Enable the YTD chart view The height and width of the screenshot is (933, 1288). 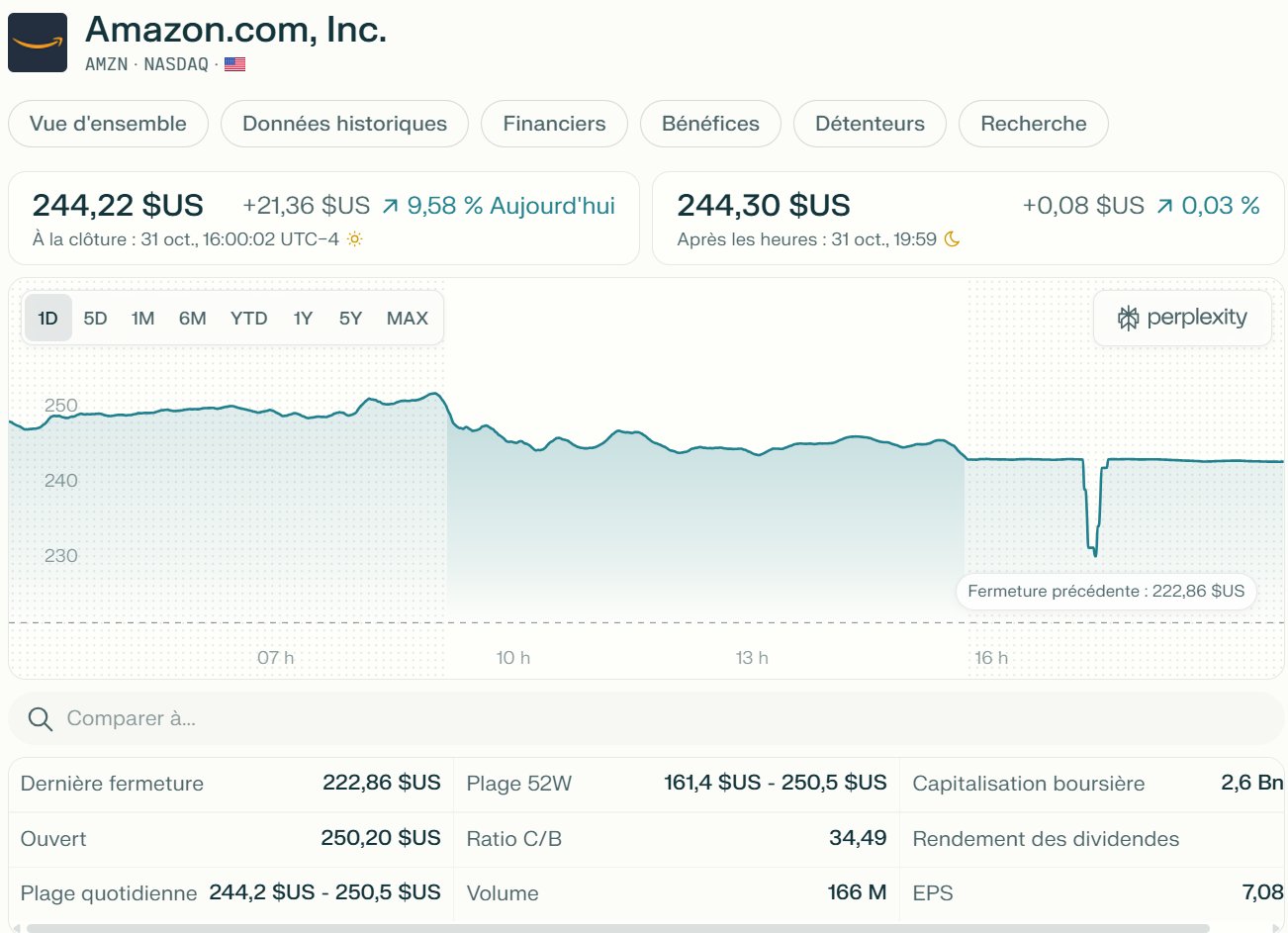click(x=249, y=318)
